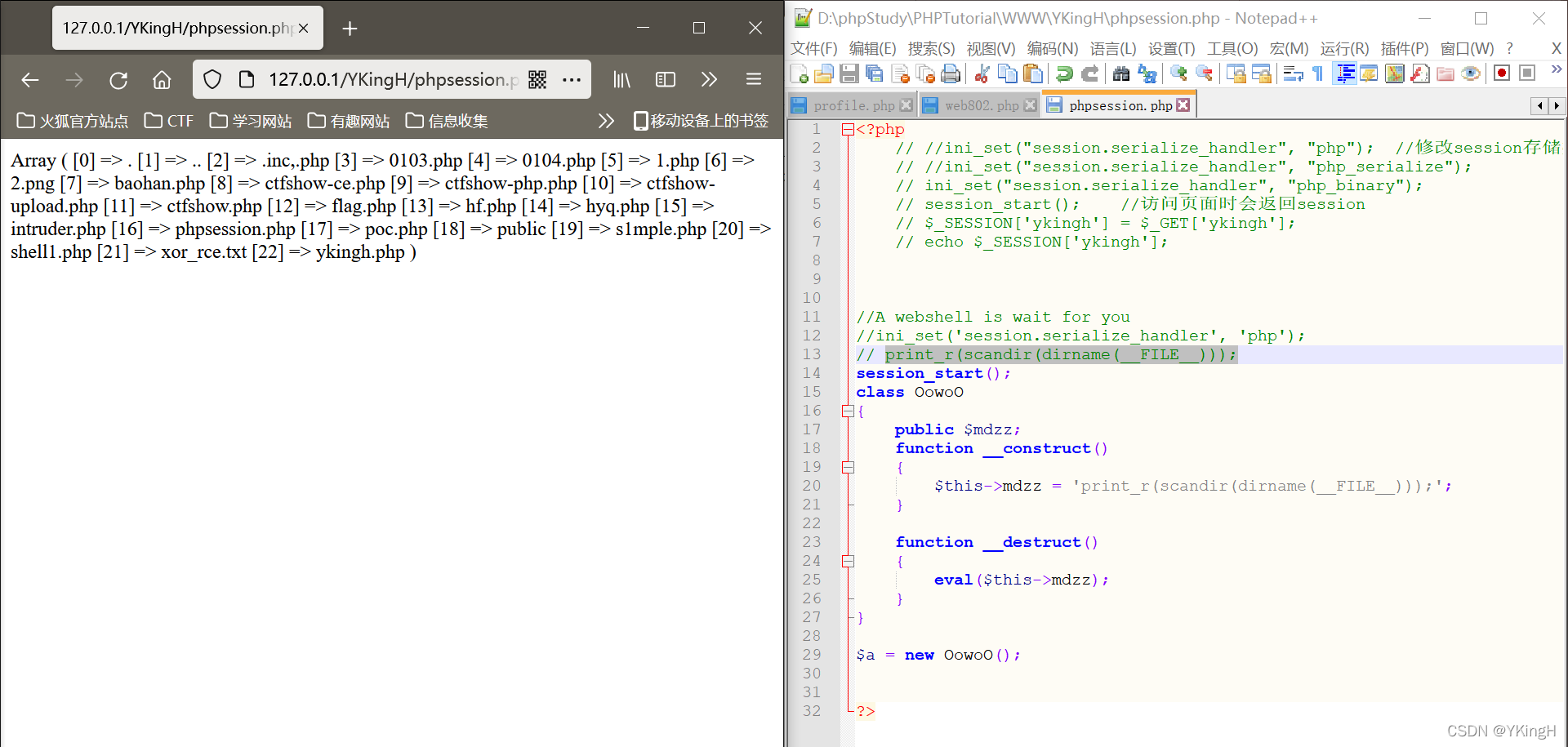Open 学习网站 bookmarks folder

pos(251,121)
